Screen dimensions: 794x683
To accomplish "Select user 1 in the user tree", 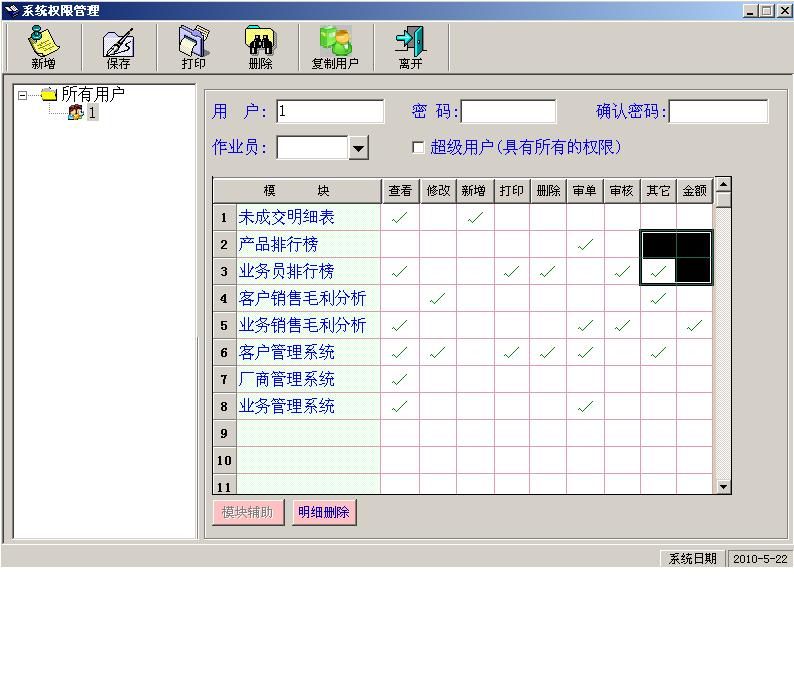I will [x=92, y=112].
